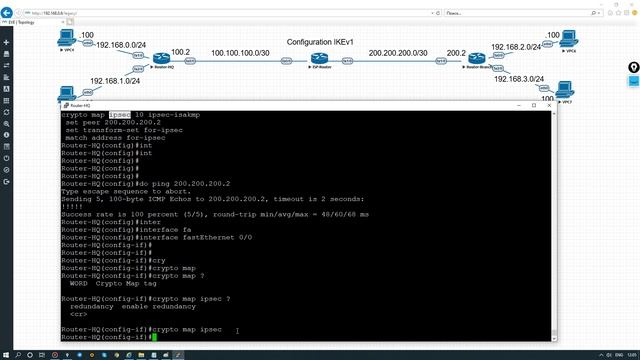640x360 pixels.
Task: Expand the search provider dropdown arrow
Action: 599,13
